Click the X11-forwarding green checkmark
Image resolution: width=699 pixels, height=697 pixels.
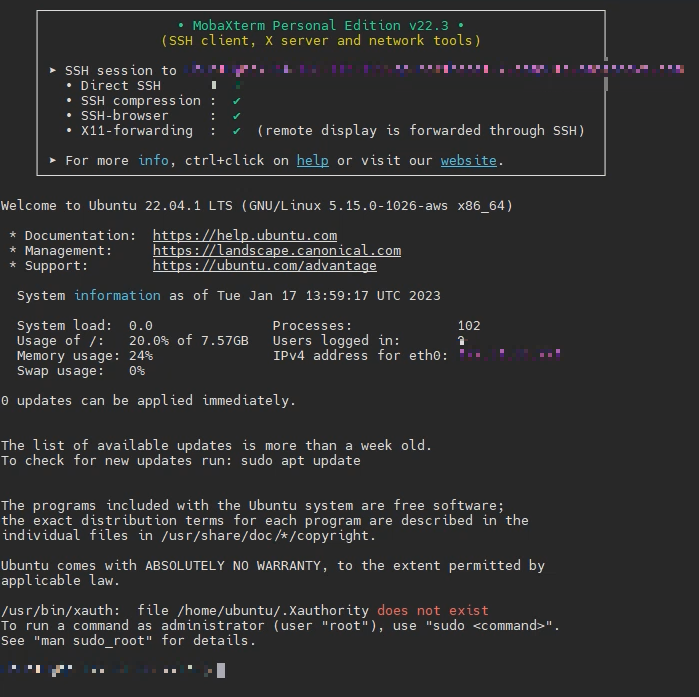(236, 131)
